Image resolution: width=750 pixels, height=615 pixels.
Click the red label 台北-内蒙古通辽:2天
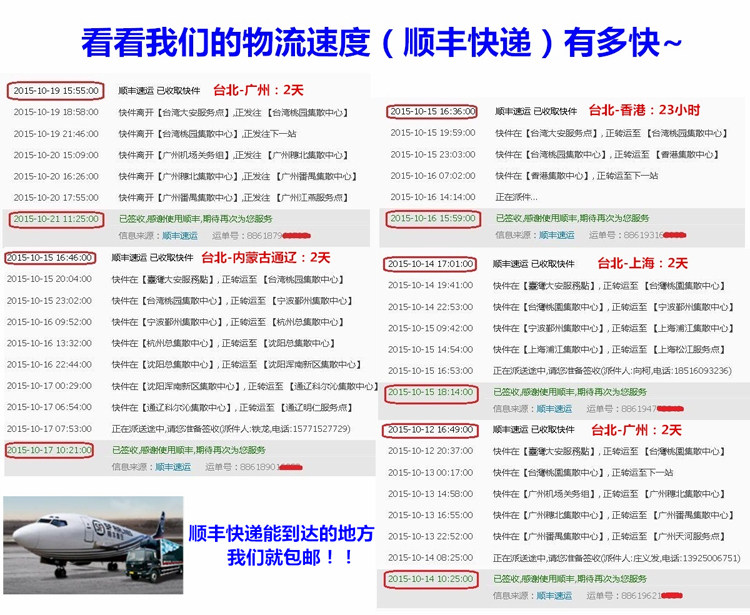click(x=266, y=258)
